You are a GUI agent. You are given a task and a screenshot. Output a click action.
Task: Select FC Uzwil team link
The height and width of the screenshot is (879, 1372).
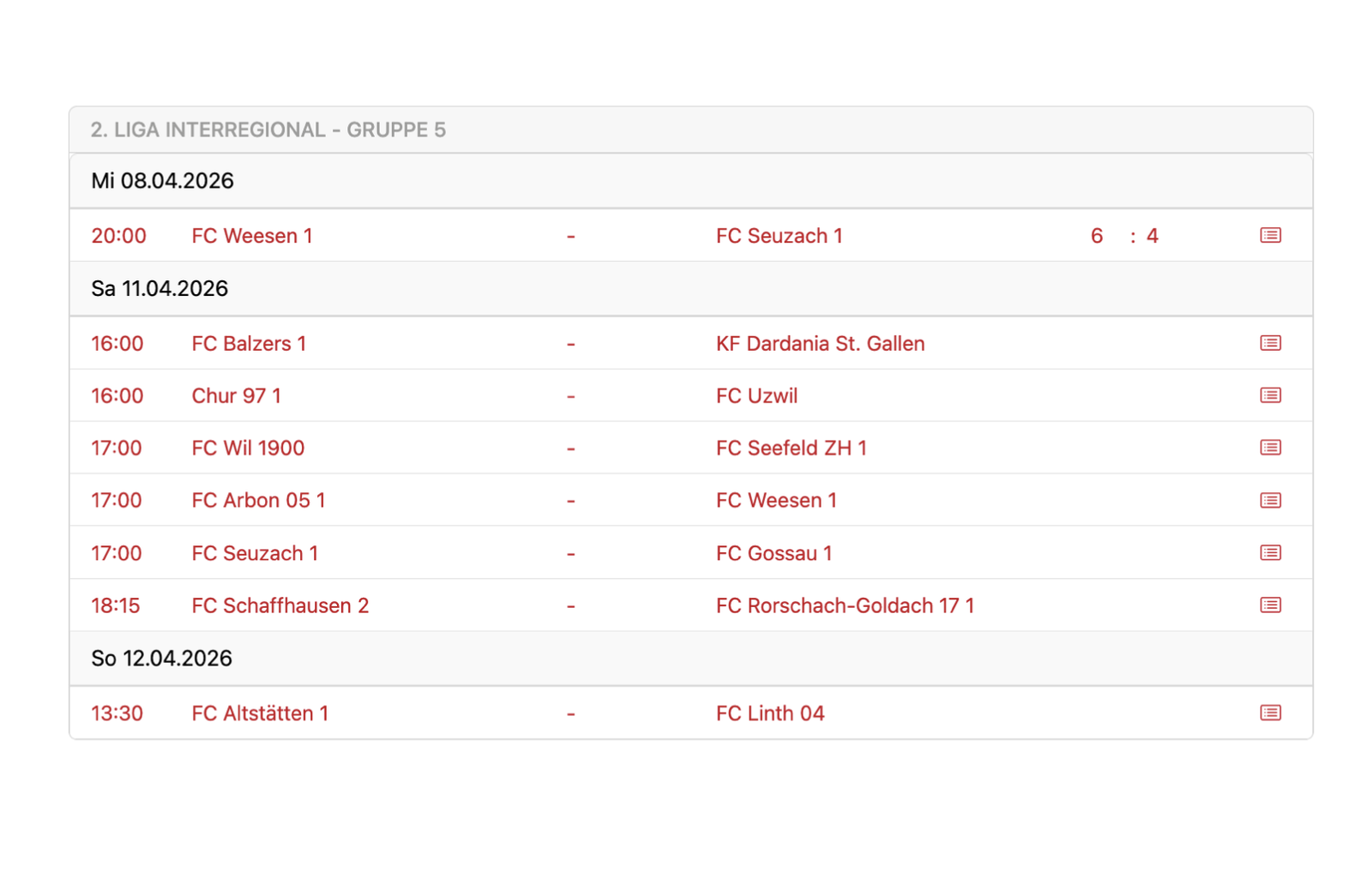pos(756,396)
